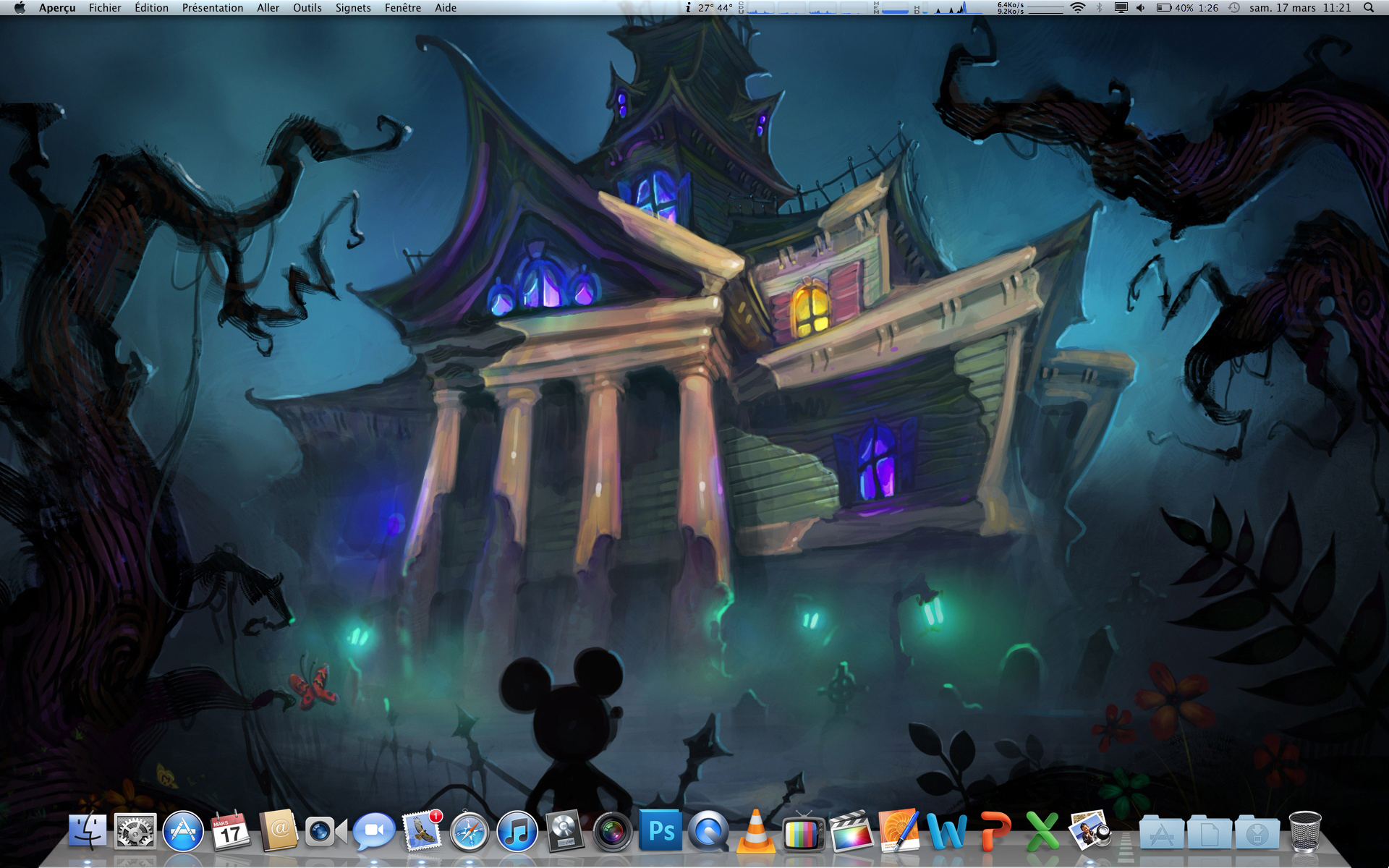The image size is (1389, 868).
Task: Open the Downloads folder stack
Action: click(1257, 833)
